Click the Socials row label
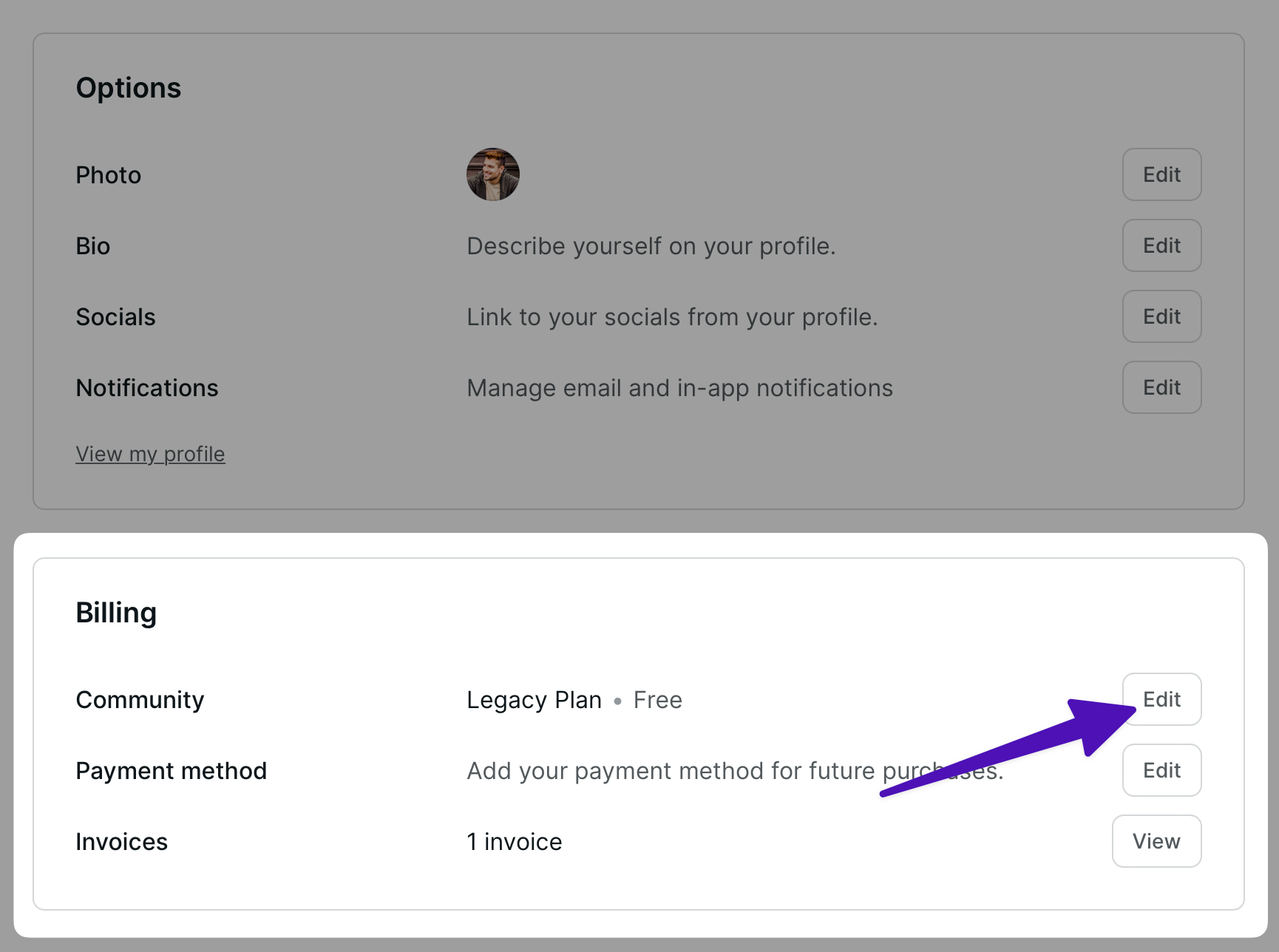 tap(115, 317)
